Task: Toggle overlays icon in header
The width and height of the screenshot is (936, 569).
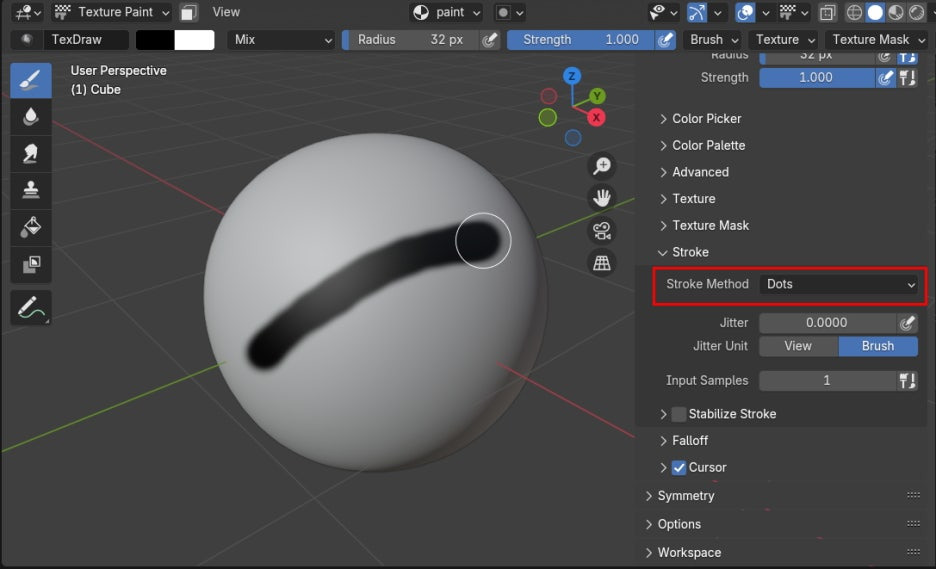Action: click(745, 12)
